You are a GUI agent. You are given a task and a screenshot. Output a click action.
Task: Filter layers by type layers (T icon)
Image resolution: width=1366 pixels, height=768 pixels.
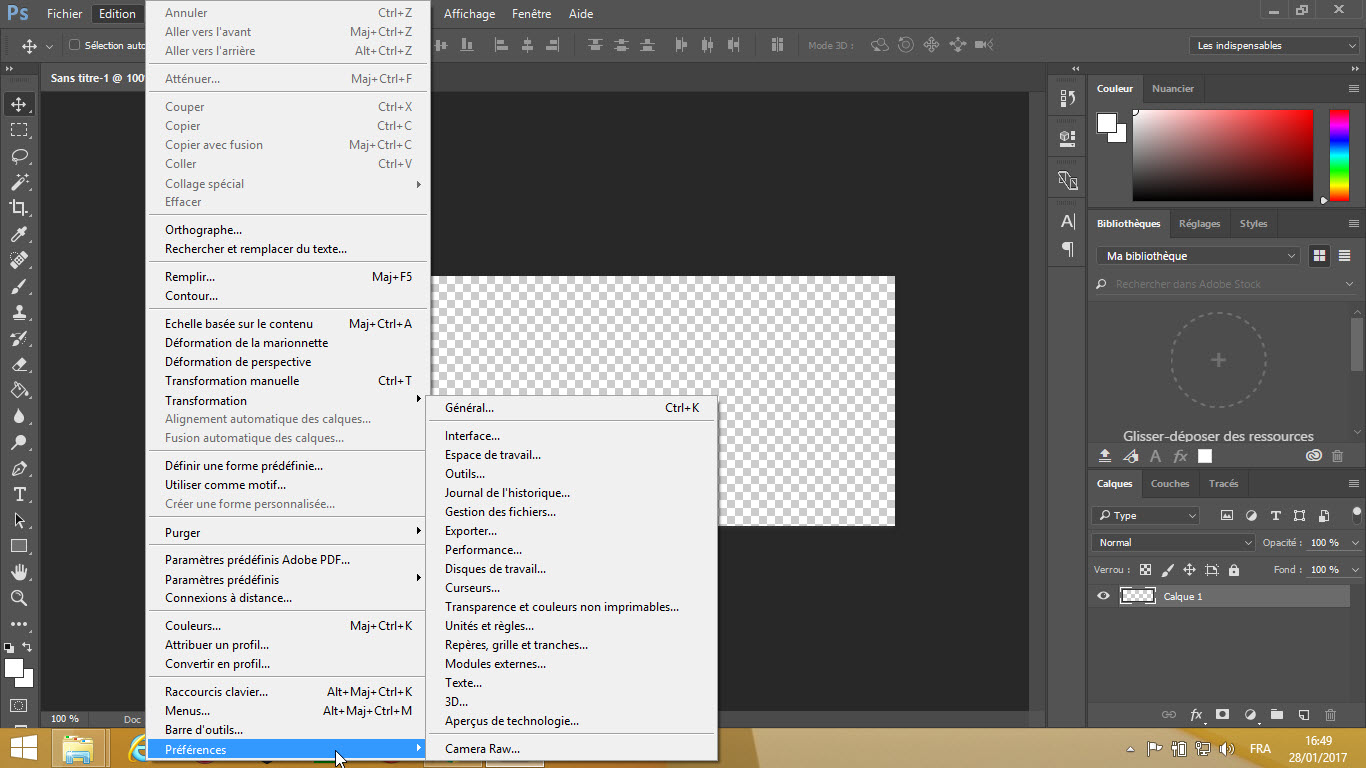point(1275,516)
